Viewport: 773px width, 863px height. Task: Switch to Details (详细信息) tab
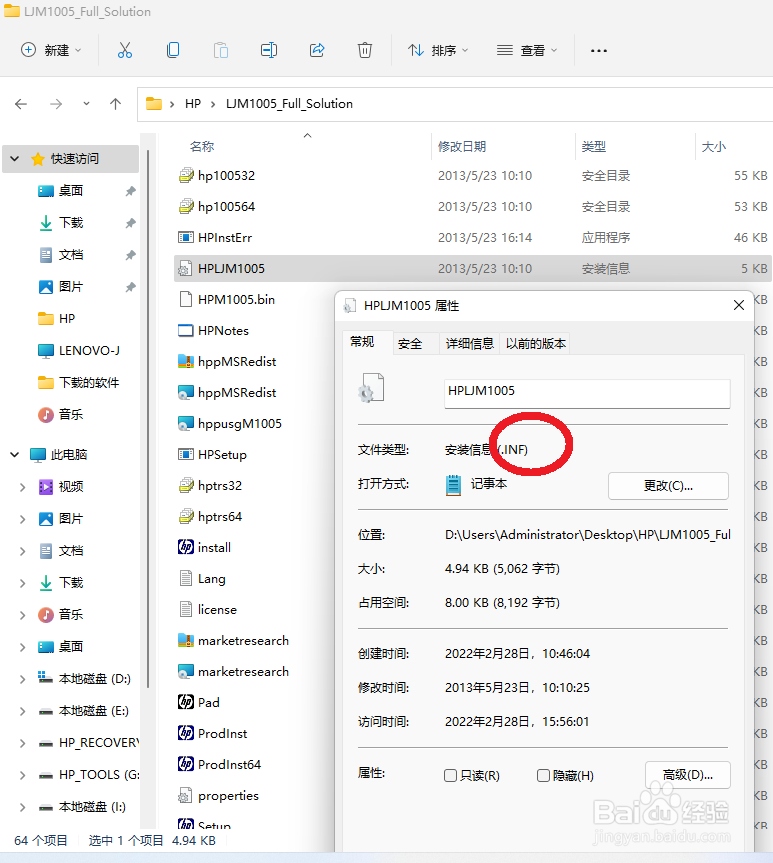[x=470, y=344]
